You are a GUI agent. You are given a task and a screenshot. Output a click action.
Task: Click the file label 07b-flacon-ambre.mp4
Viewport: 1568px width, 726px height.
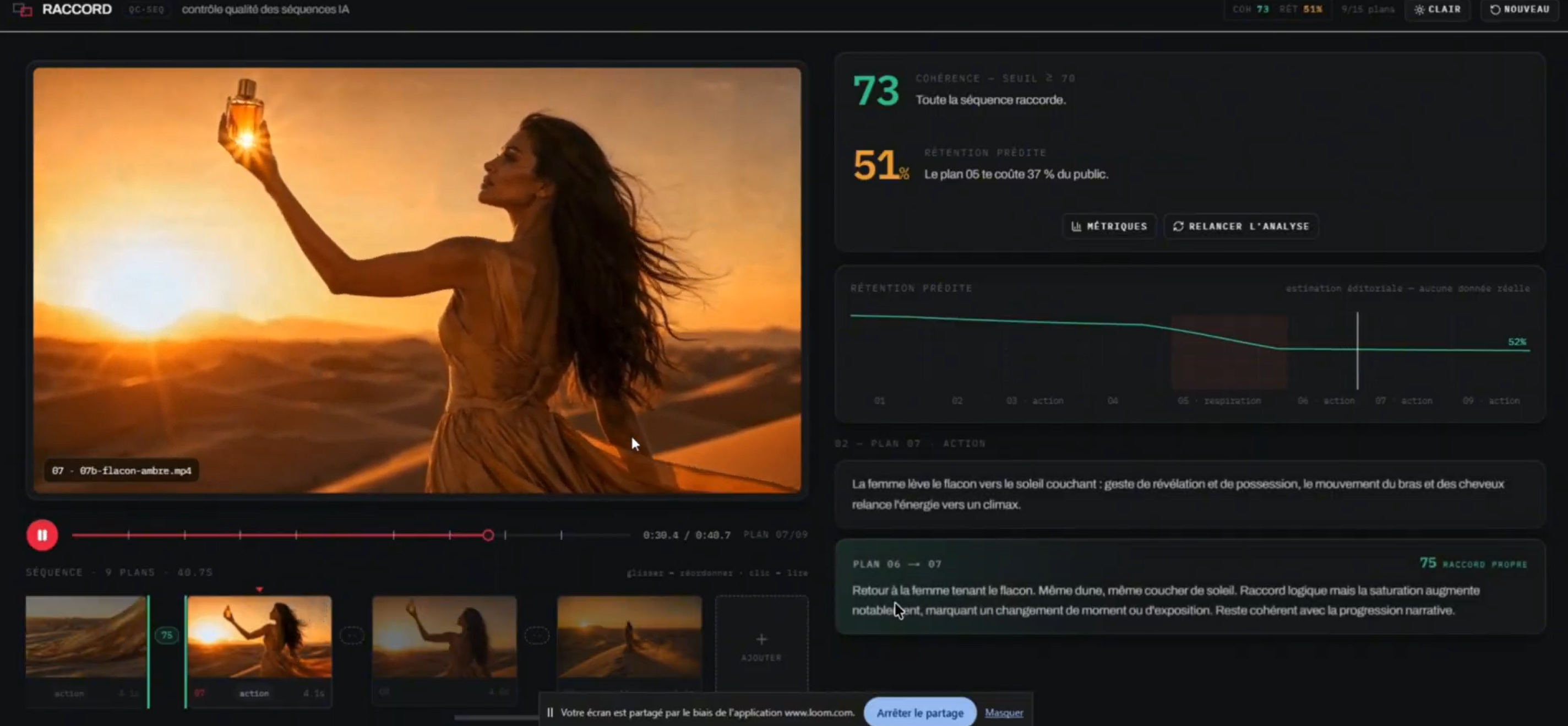coord(122,471)
